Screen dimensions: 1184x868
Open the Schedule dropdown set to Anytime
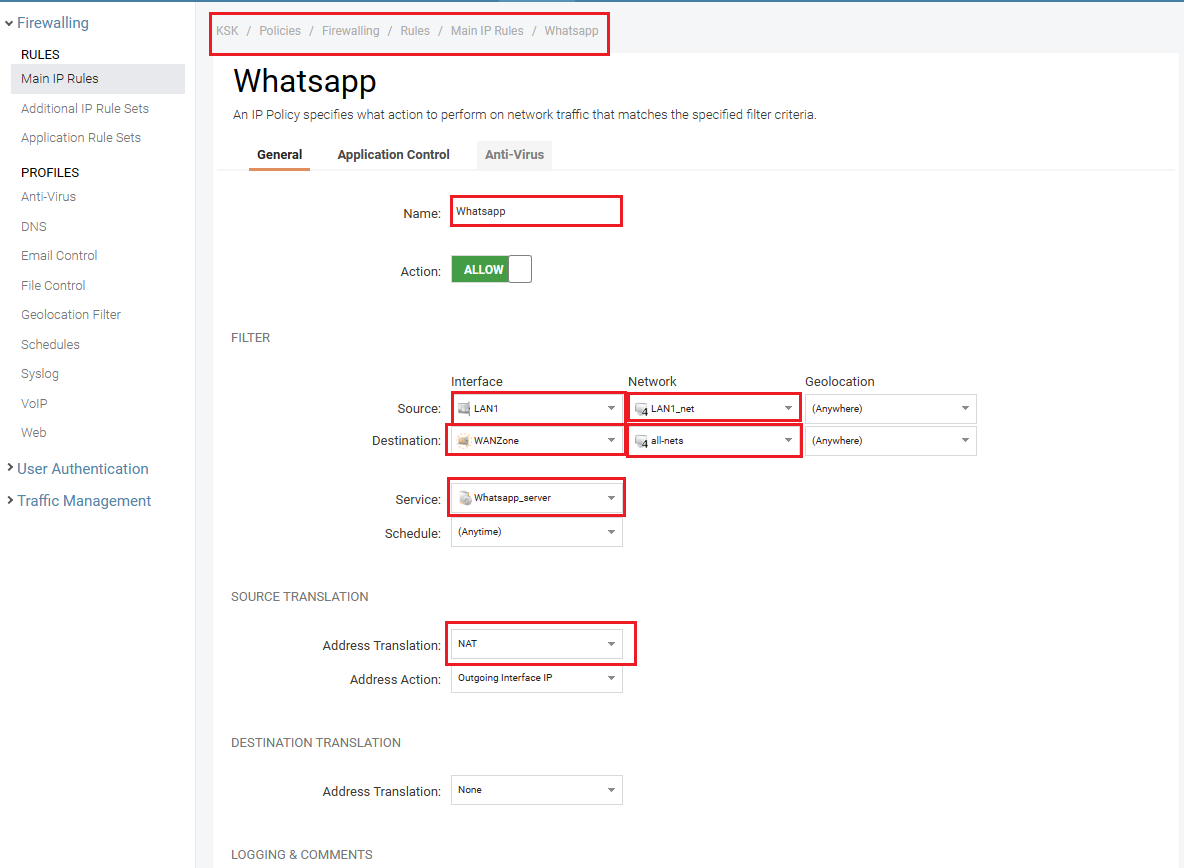pos(537,532)
